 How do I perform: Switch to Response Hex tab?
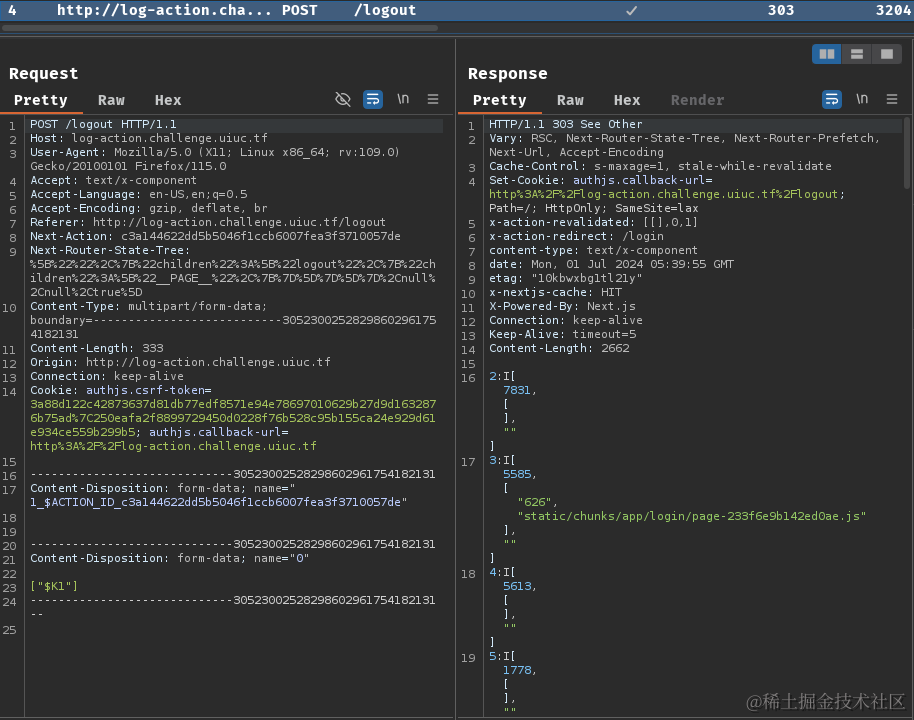coord(627,100)
